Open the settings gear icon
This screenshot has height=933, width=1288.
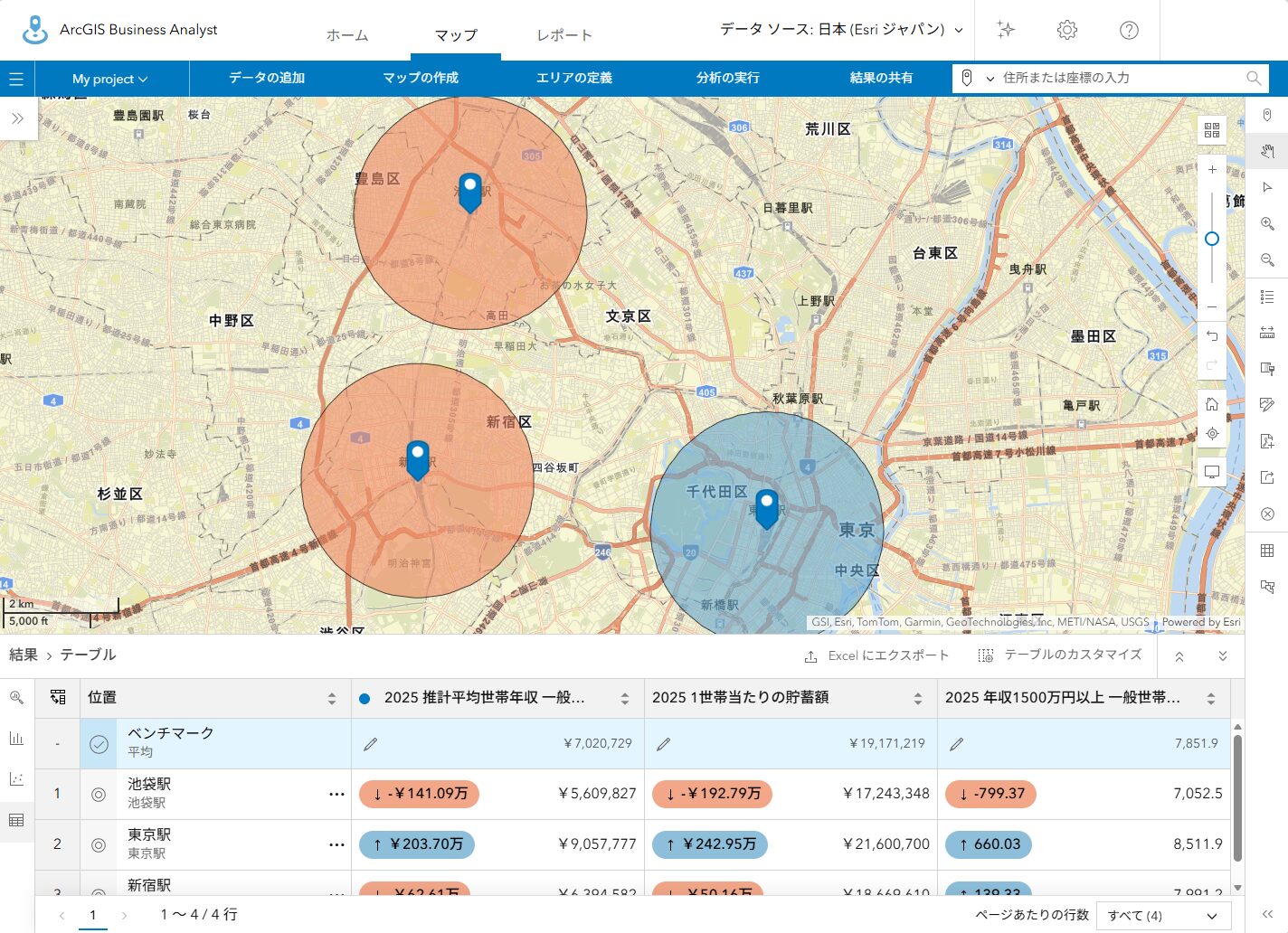[x=1067, y=30]
